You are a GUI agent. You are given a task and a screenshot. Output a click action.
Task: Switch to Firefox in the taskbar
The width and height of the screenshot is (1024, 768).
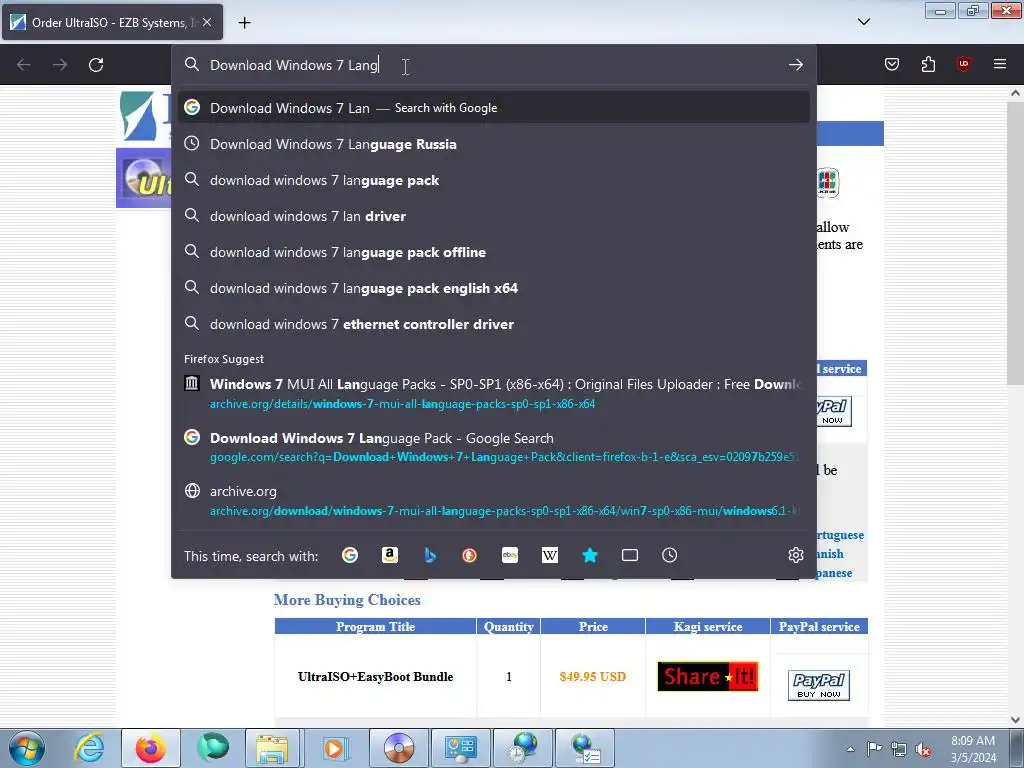coord(150,748)
